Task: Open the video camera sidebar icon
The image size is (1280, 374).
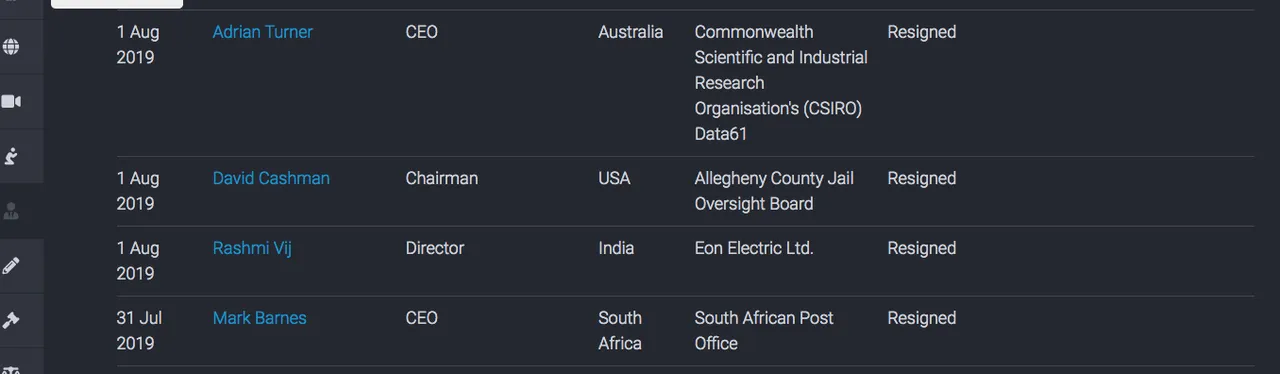Action: (x=11, y=101)
